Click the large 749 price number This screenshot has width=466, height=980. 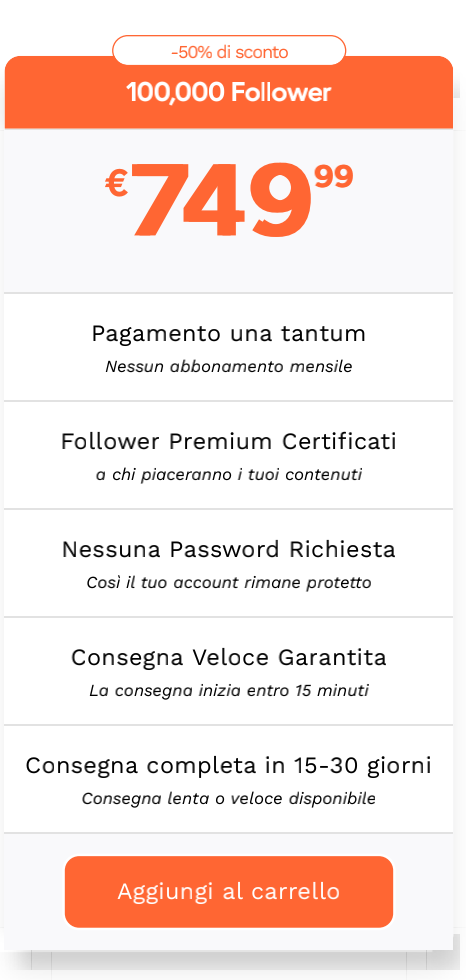221,201
